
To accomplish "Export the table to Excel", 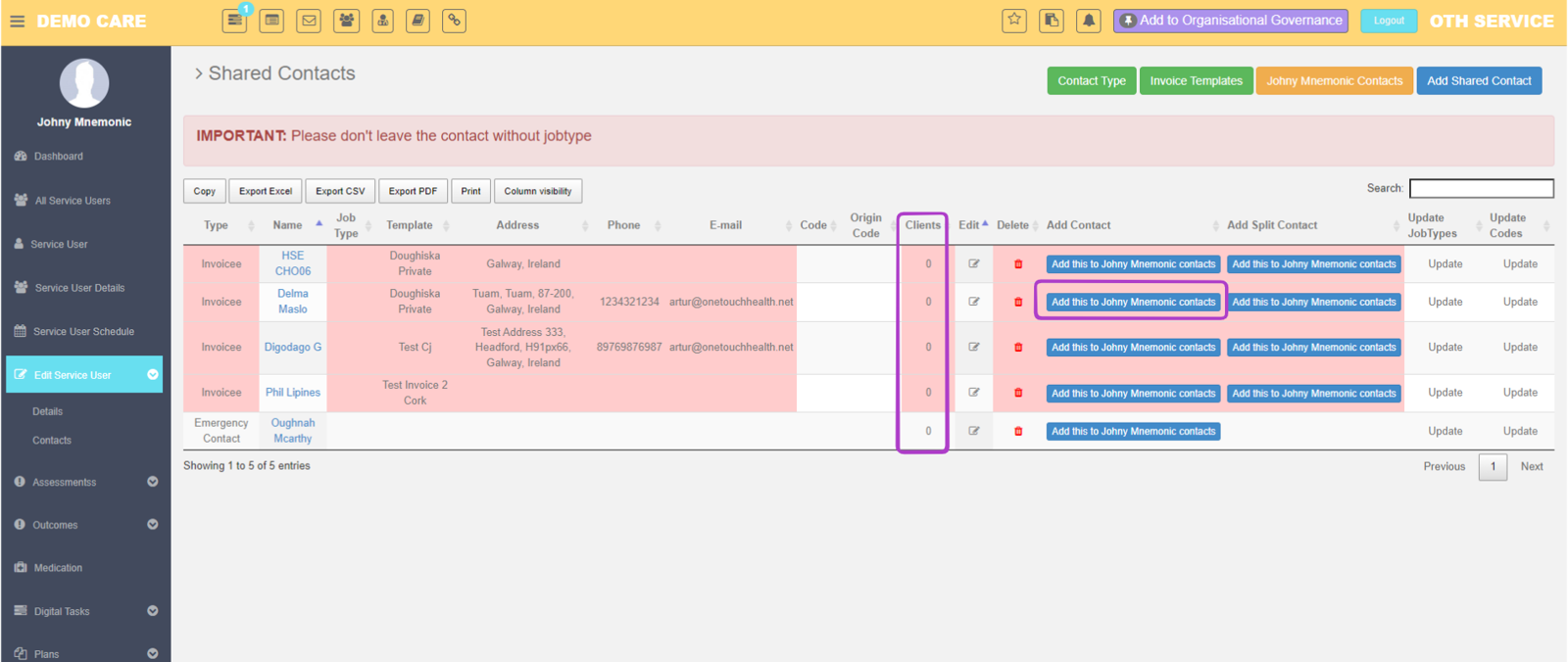I will [x=266, y=191].
